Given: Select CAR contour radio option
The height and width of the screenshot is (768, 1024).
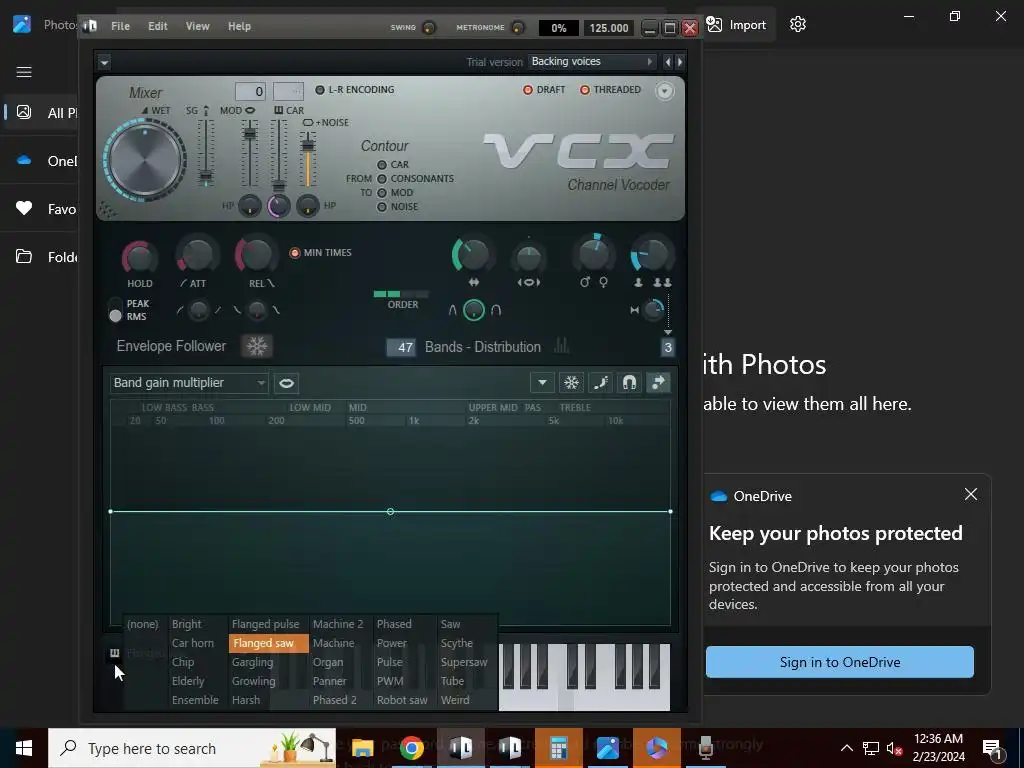Looking at the screenshot, I should coord(382,165).
